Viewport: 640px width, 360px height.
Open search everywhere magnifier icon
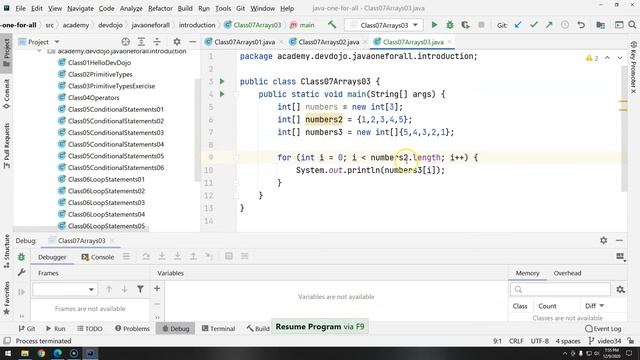(x=632, y=25)
